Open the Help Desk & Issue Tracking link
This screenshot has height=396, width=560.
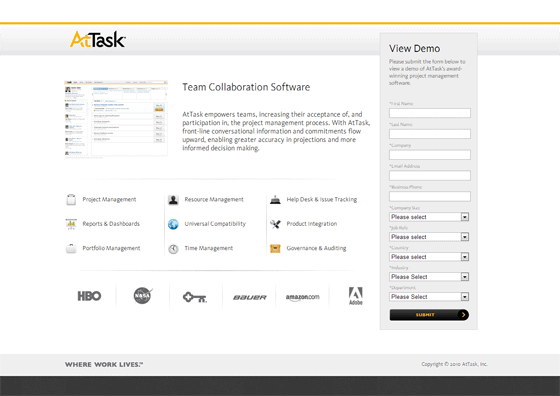click(322, 199)
